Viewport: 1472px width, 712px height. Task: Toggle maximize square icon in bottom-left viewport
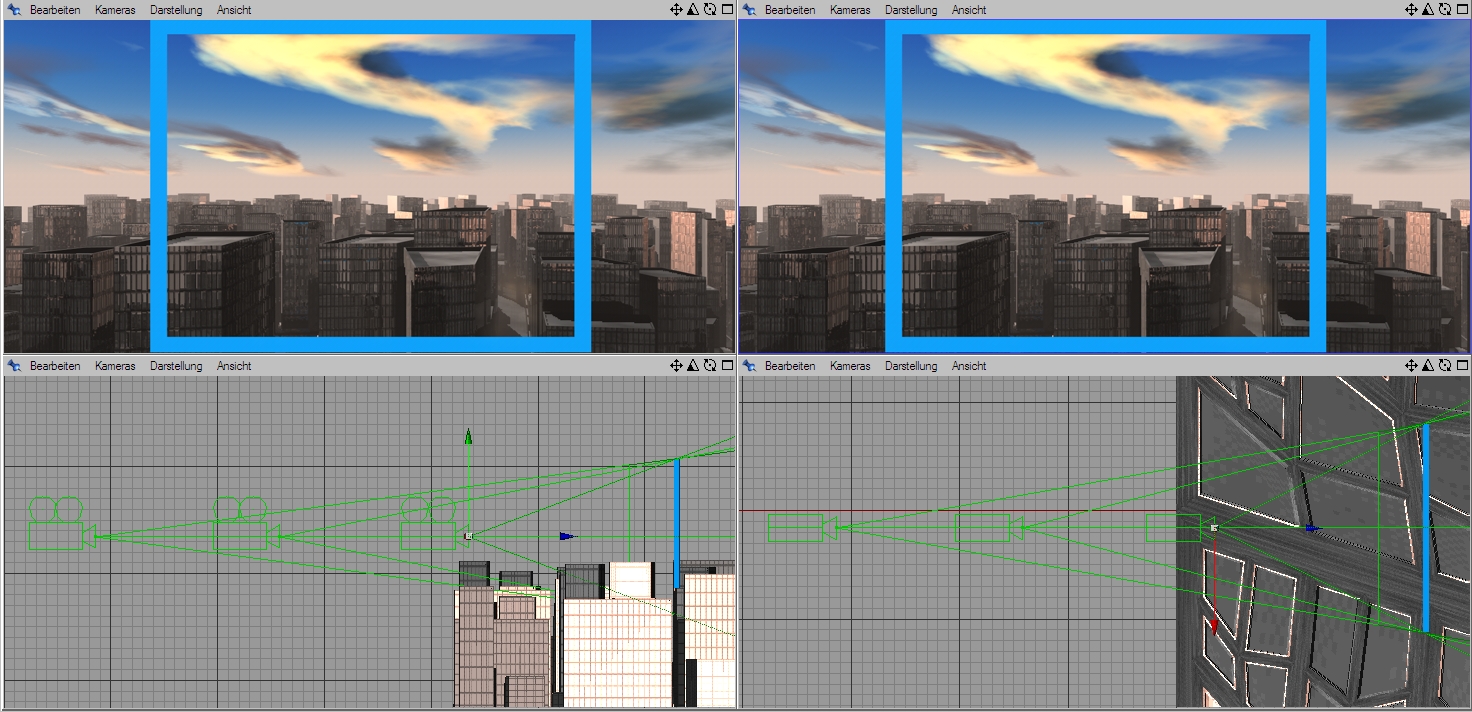(727, 366)
